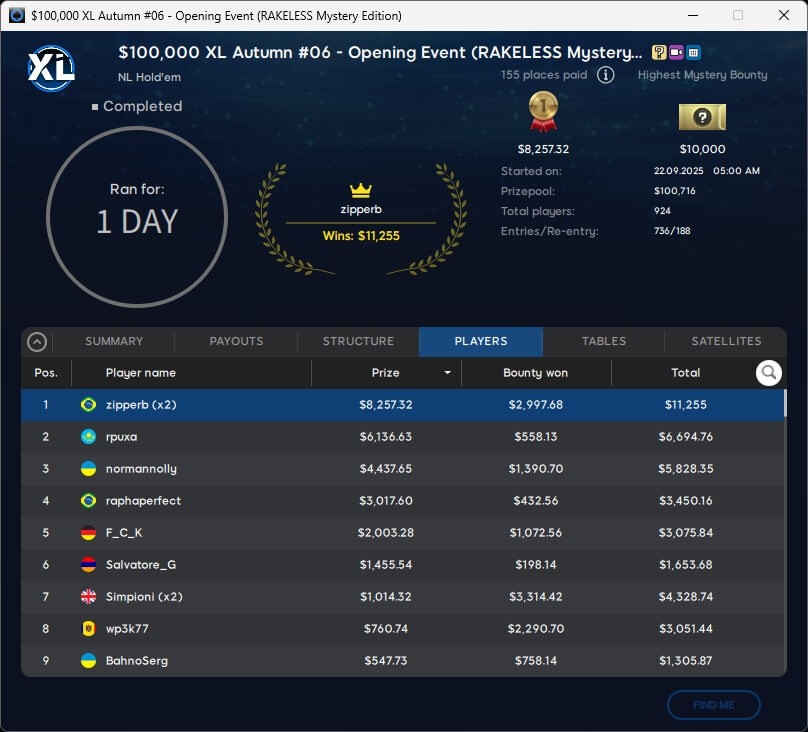Click the golden mystery bounty ticket icon
This screenshot has width=808, height=732.
(702, 117)
